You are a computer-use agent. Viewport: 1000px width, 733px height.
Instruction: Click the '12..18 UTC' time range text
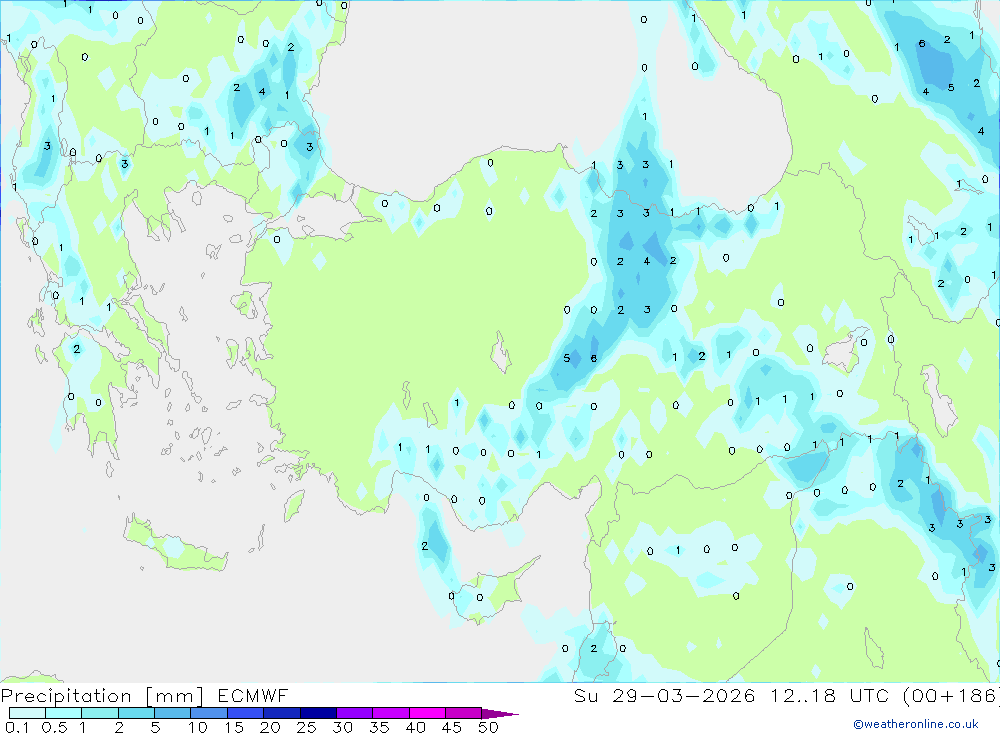tap(828, 696)
